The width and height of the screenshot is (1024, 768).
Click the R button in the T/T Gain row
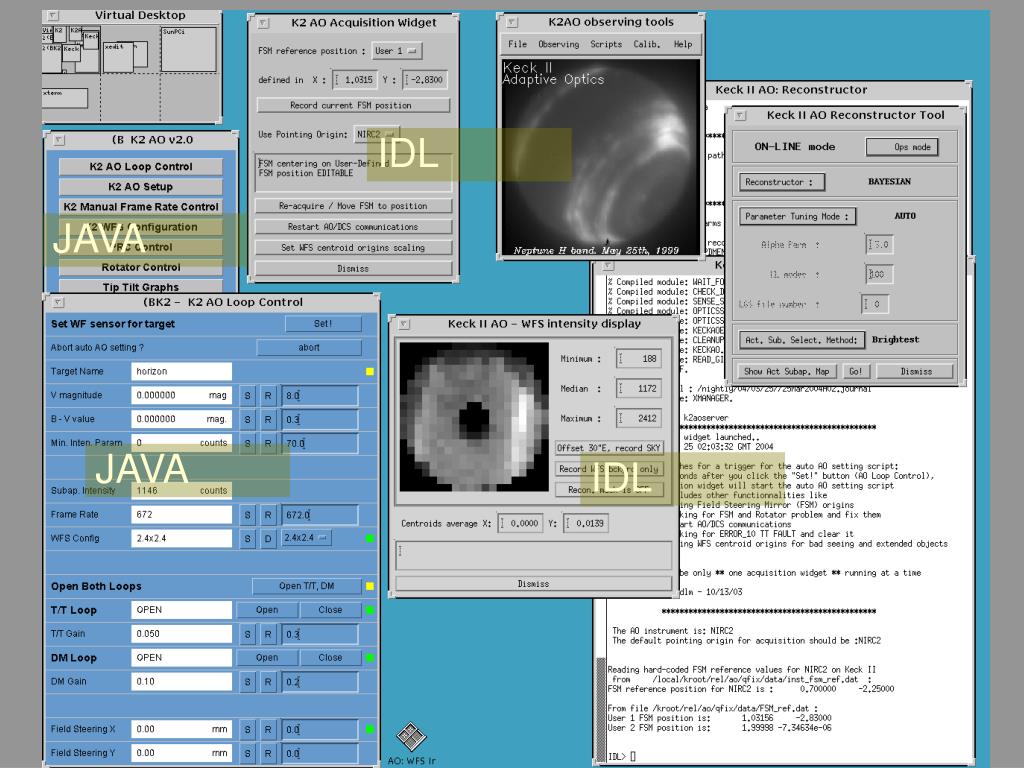click(268, 634)
